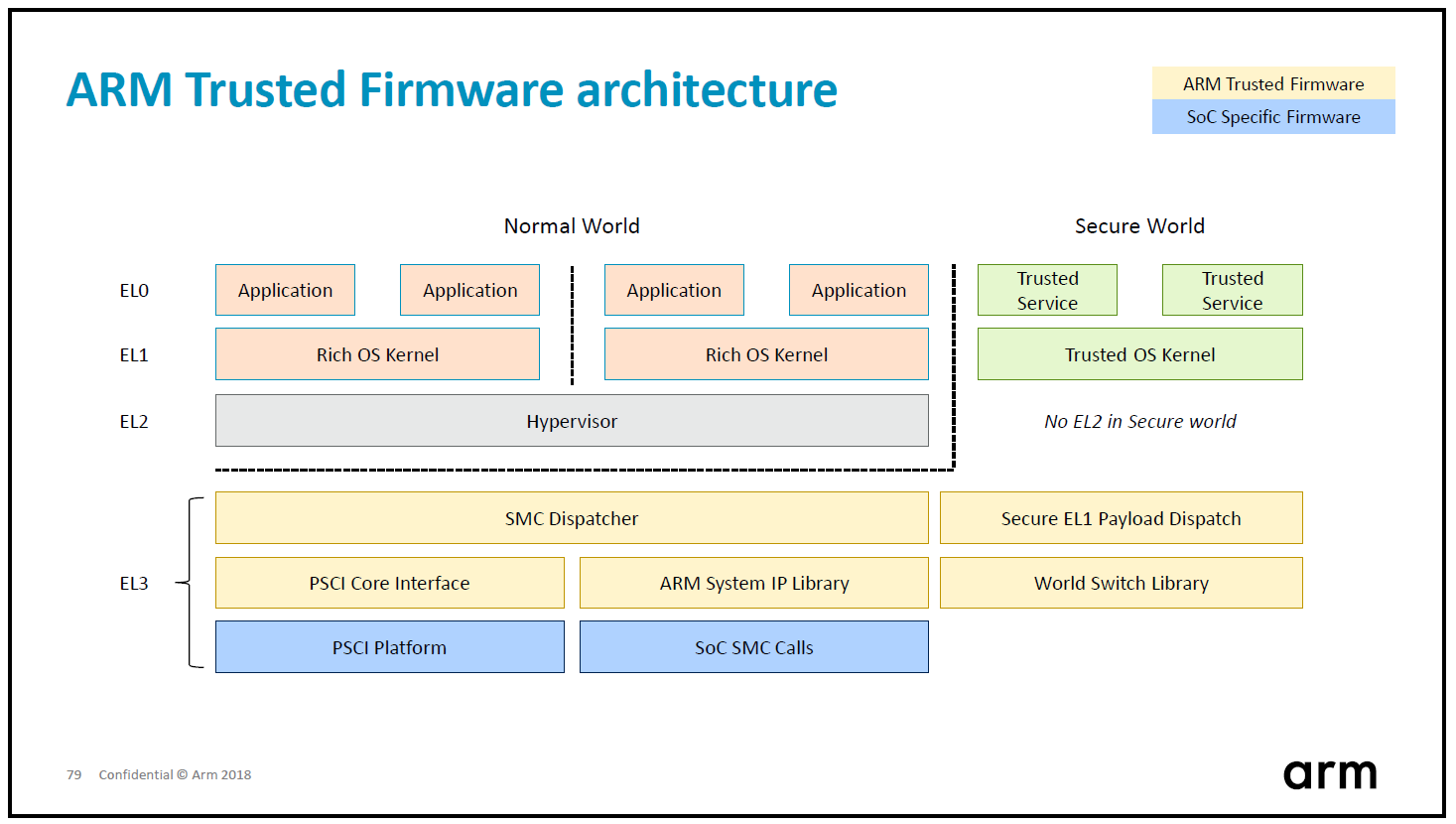Viewport: 1456px width, 824px height.
Task: Click the World Switch Library block
Action: click(x=1122, y=583)
